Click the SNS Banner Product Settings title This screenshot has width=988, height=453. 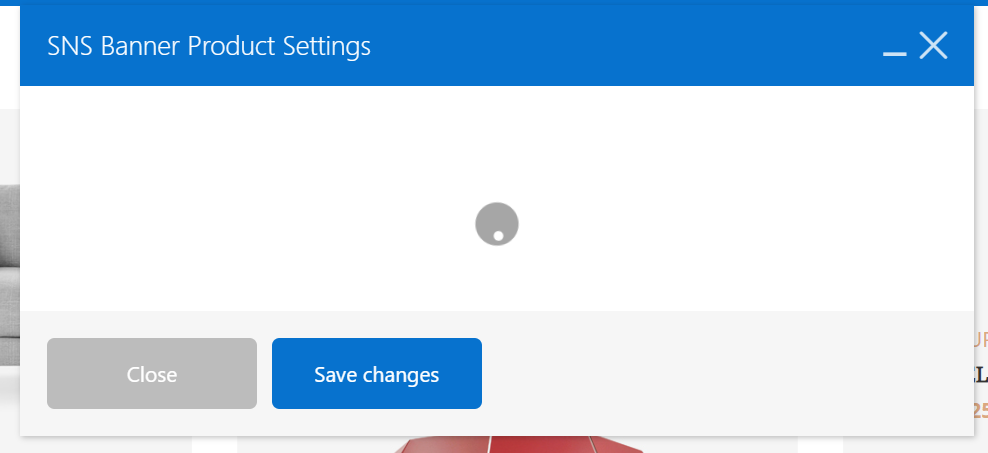pyautogui.click(x=209, y=46)
